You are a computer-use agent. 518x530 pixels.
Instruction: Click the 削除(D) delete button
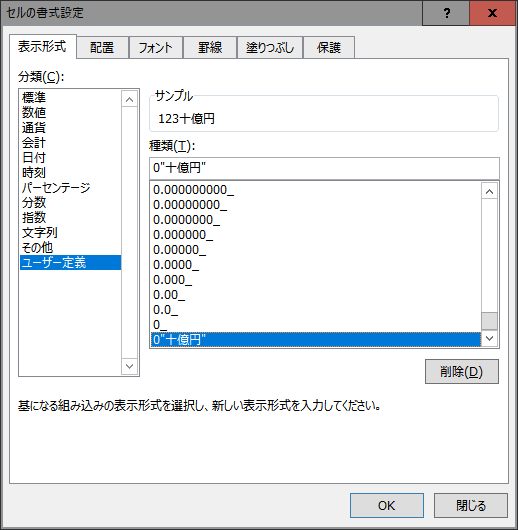click(x=462, y=371)
